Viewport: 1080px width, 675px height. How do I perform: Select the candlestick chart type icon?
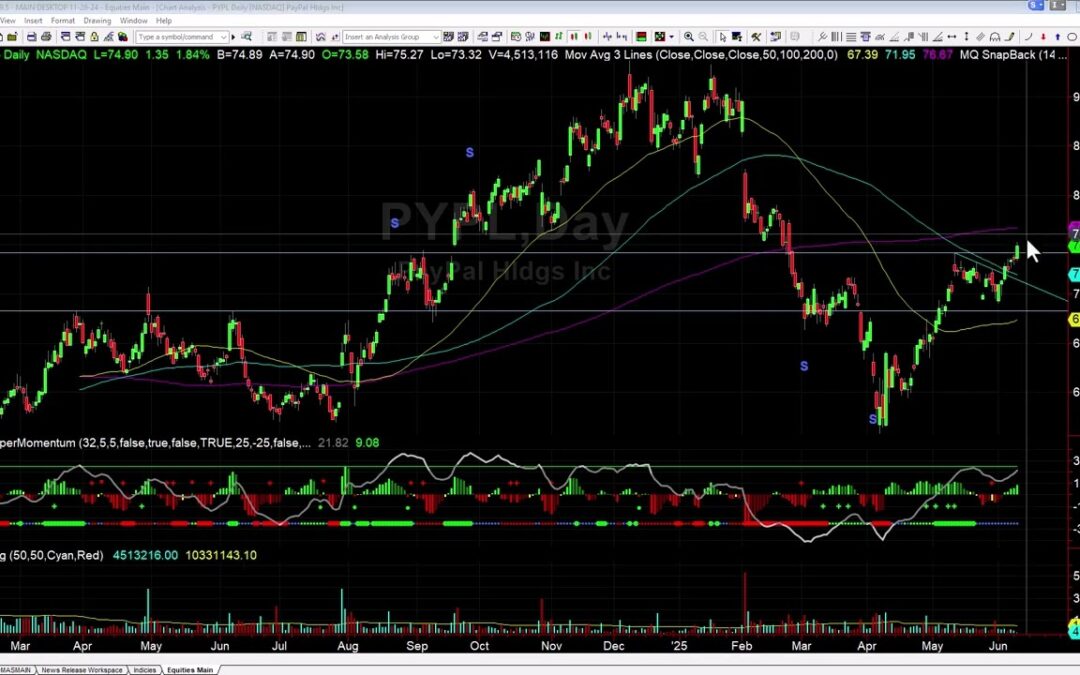pyautogui.click(x=574, y=37)
